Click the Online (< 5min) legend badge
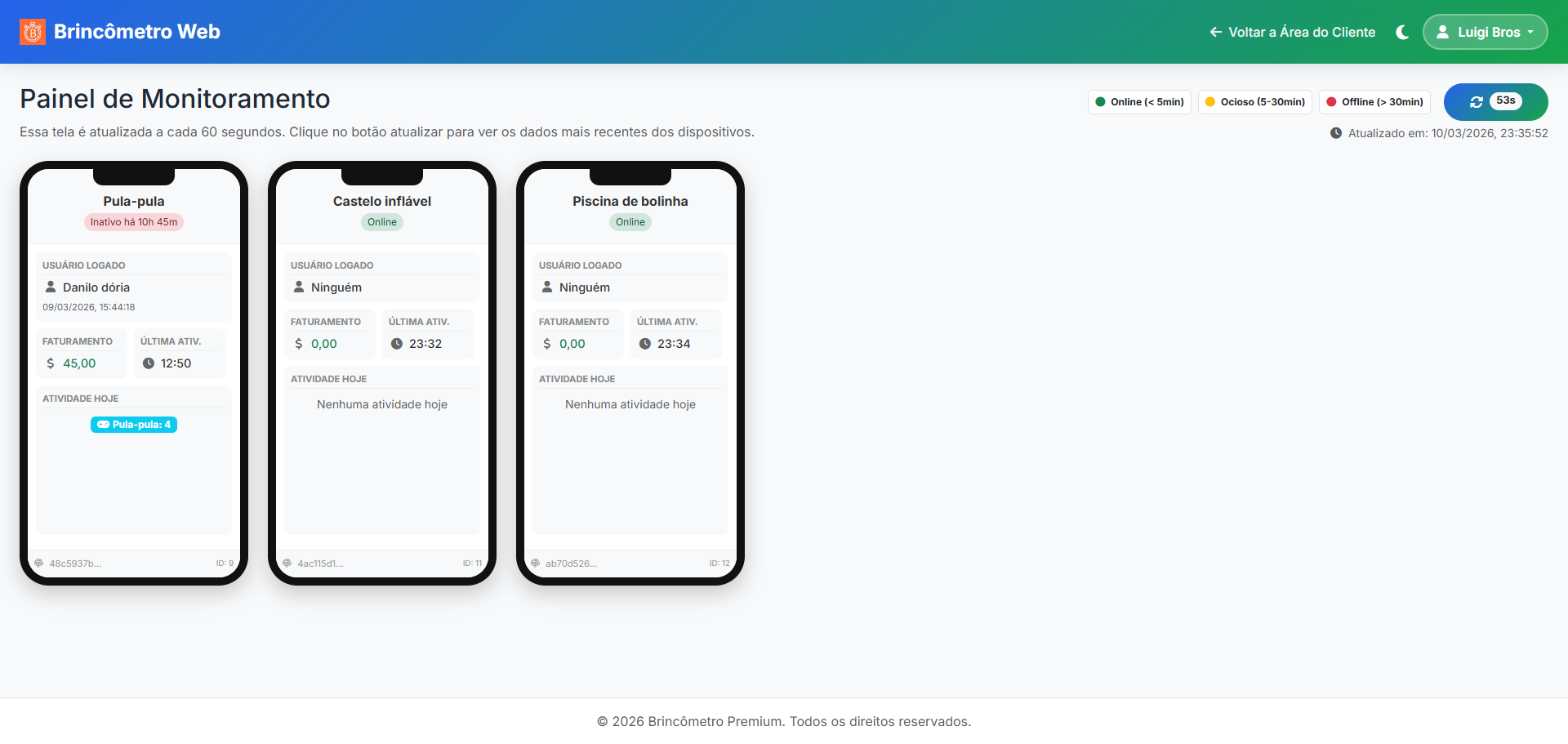The height and width of the screenshot is (744, 1568). tap(1139, 102)
